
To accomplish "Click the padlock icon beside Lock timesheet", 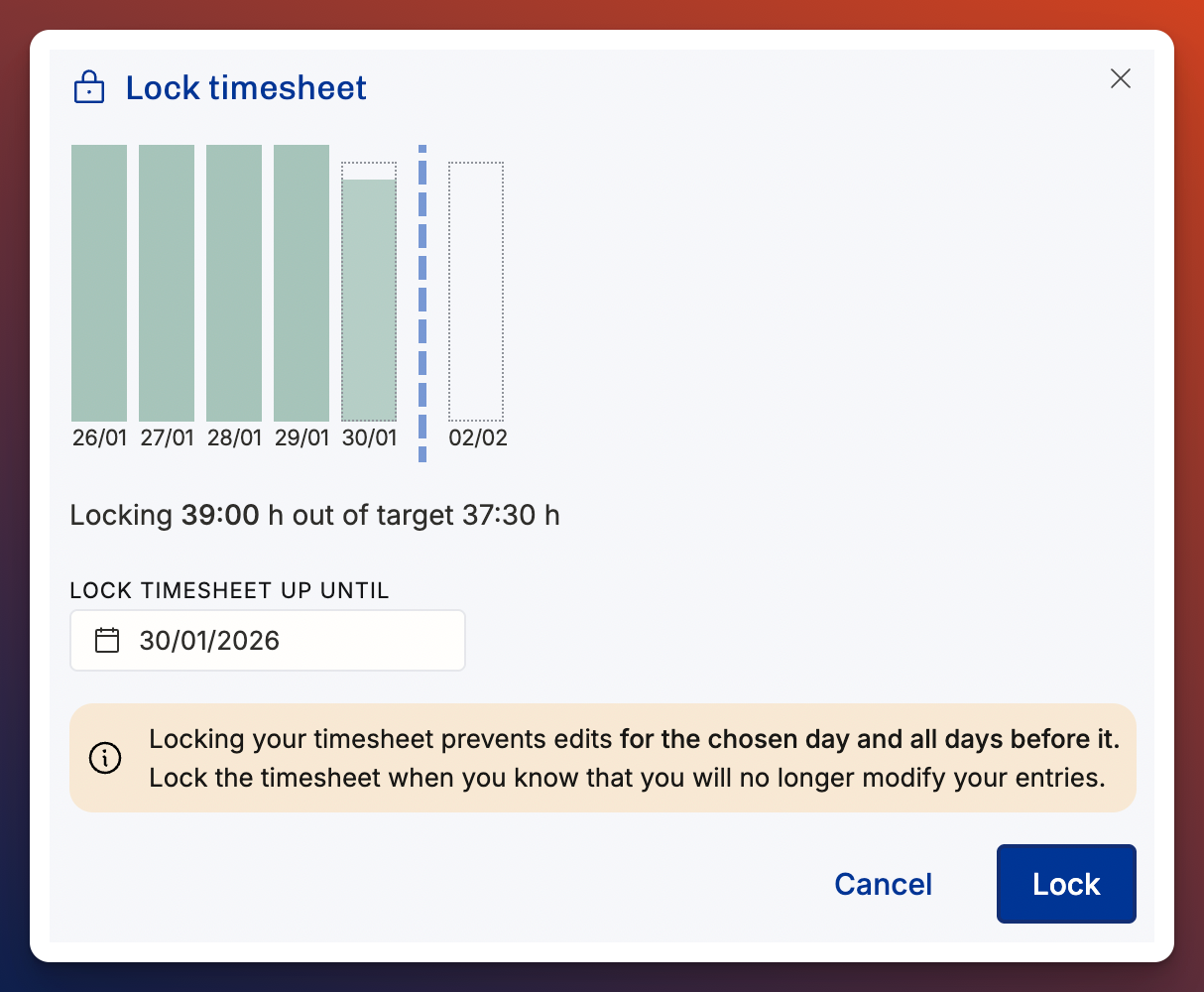I will click(89, 87).
